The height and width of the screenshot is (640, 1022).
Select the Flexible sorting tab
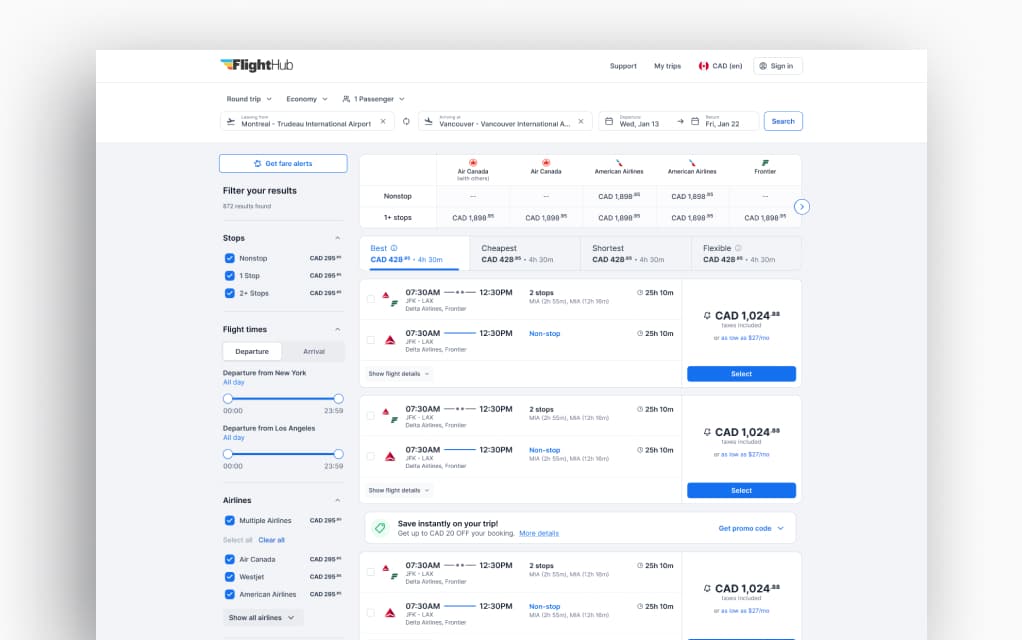click(746, 254)
